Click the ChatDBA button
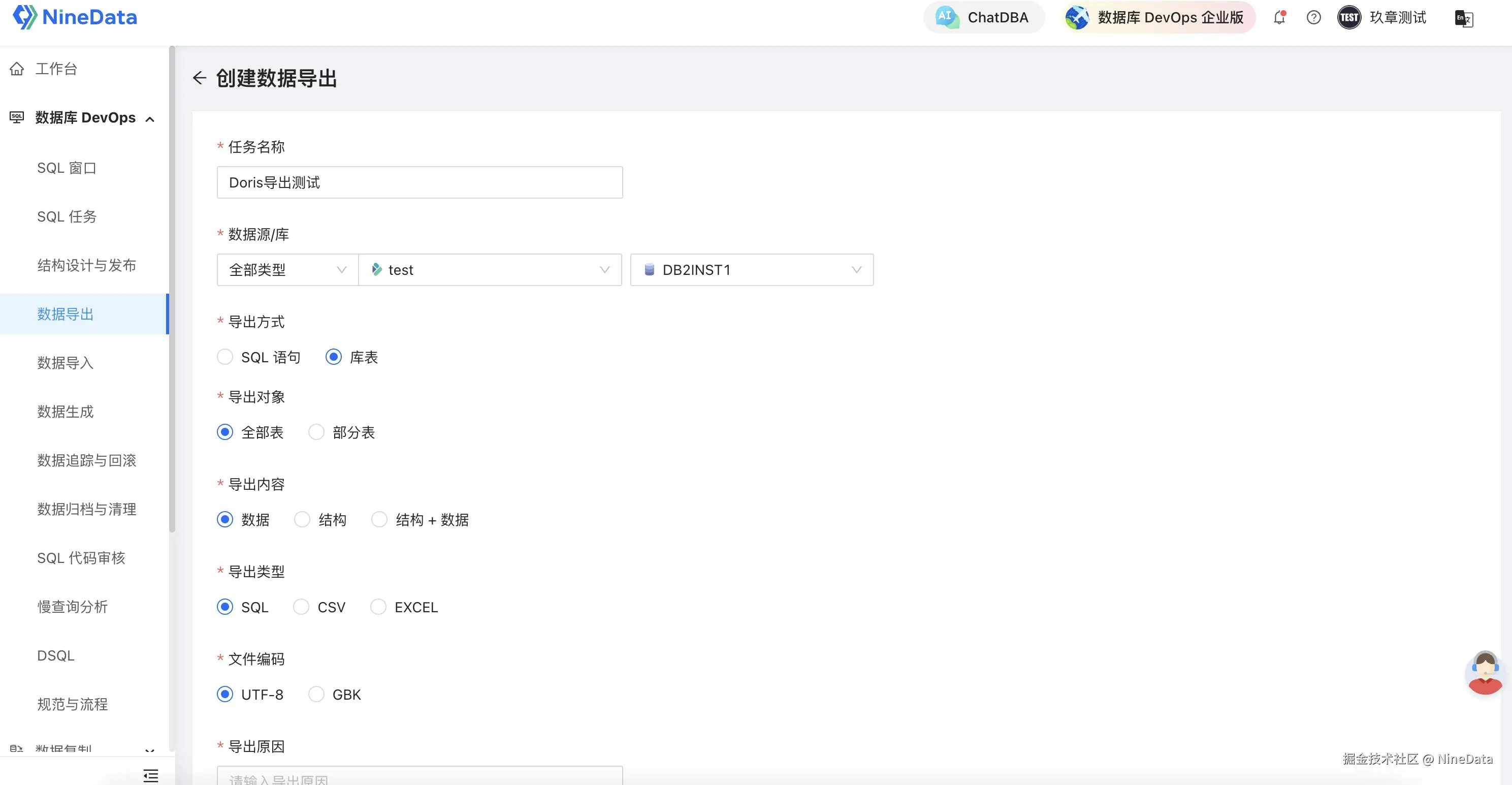This screenshot has height=785, width=1512. [x=984, y=18]
